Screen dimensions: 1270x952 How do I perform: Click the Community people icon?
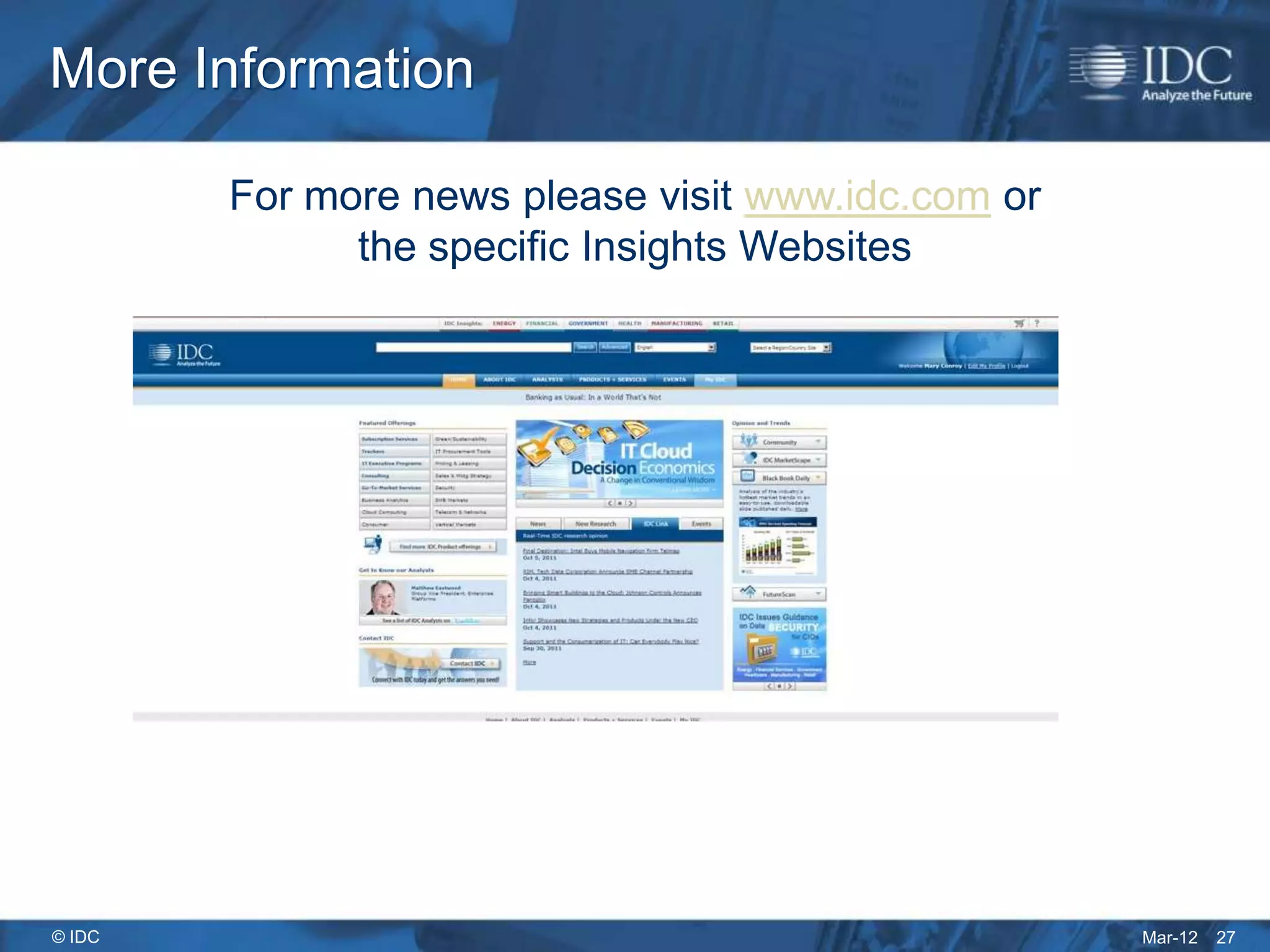748,441
